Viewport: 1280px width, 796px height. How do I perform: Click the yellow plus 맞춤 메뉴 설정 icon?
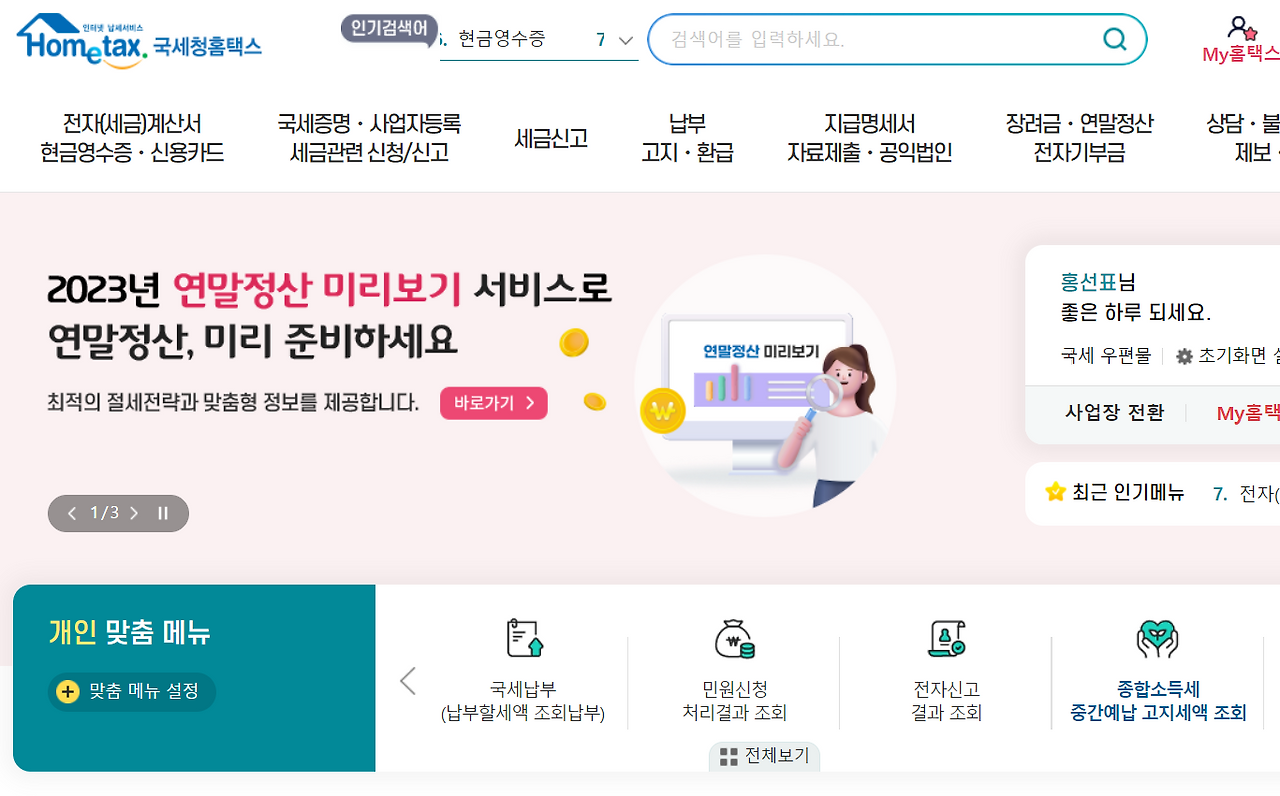click(x=68, y=691)
